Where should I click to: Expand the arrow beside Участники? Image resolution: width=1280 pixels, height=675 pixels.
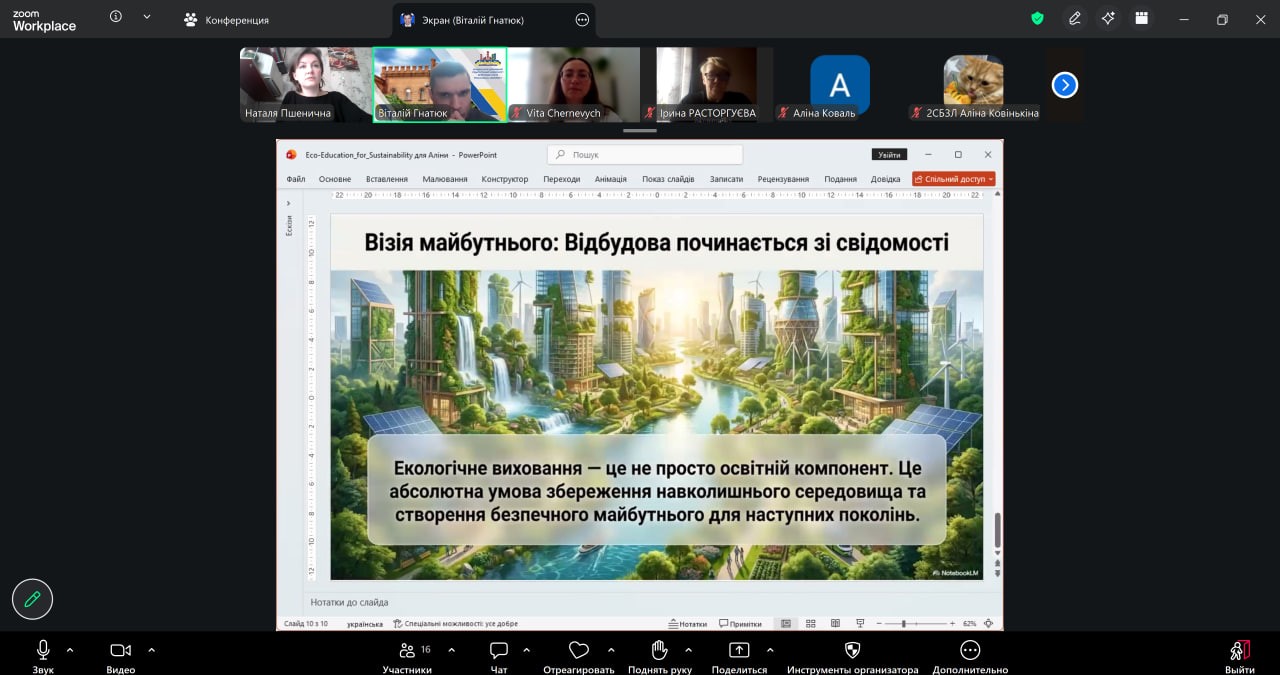click(x=451, y=650)
